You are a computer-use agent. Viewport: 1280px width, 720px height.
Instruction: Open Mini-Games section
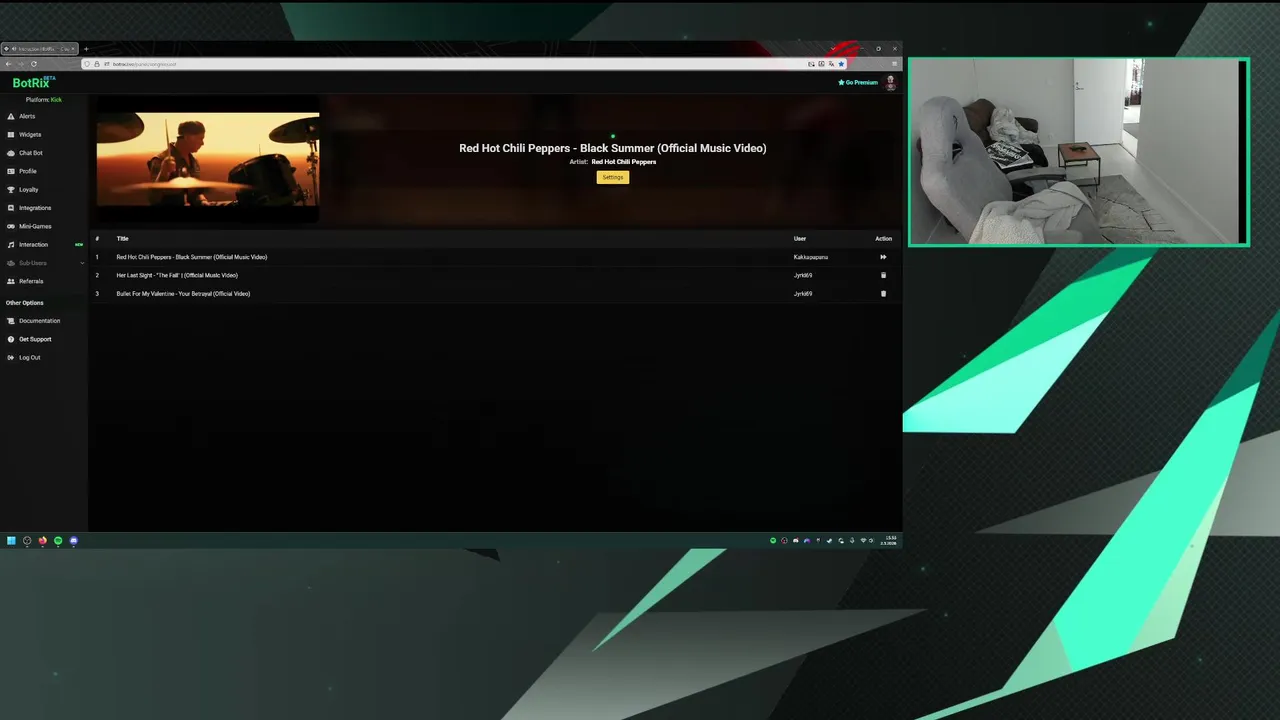tap(35, 226)
